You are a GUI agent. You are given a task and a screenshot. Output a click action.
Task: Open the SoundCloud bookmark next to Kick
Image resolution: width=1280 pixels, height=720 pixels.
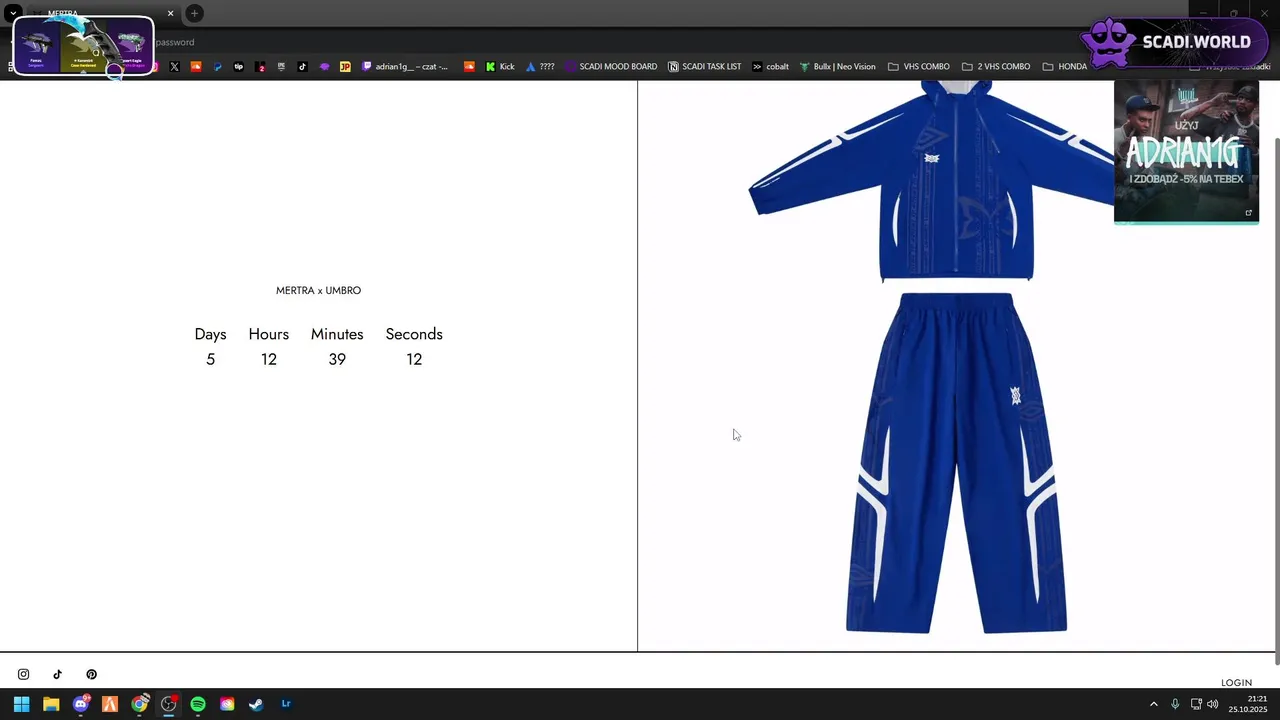pos(469,67)
